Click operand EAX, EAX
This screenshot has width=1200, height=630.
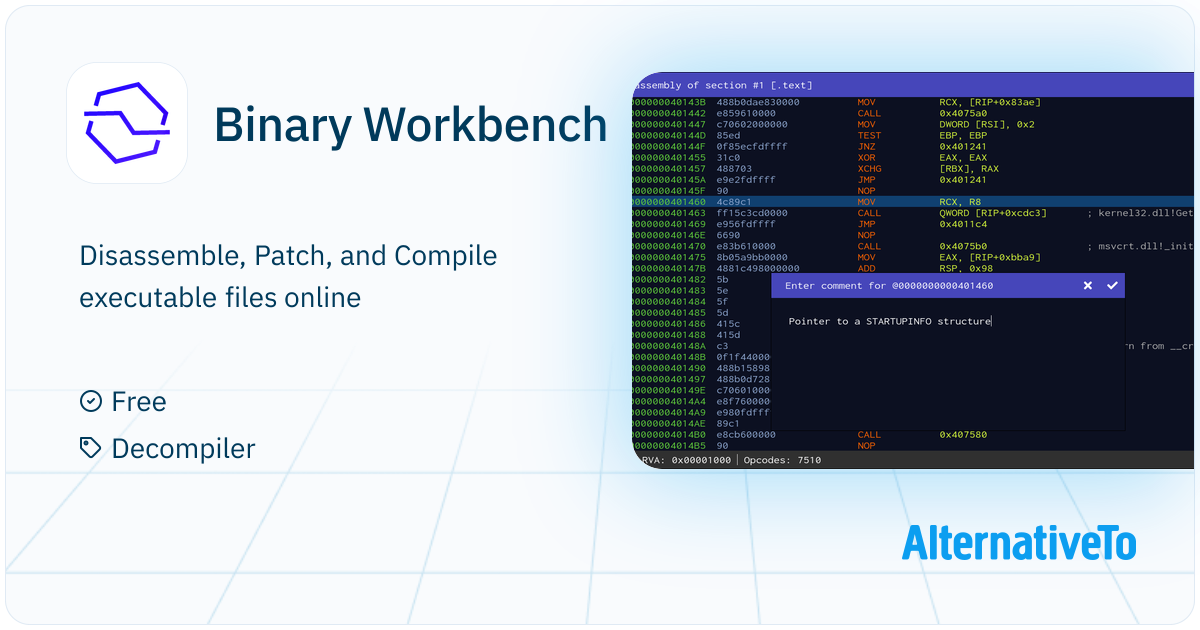pos(963,157)
